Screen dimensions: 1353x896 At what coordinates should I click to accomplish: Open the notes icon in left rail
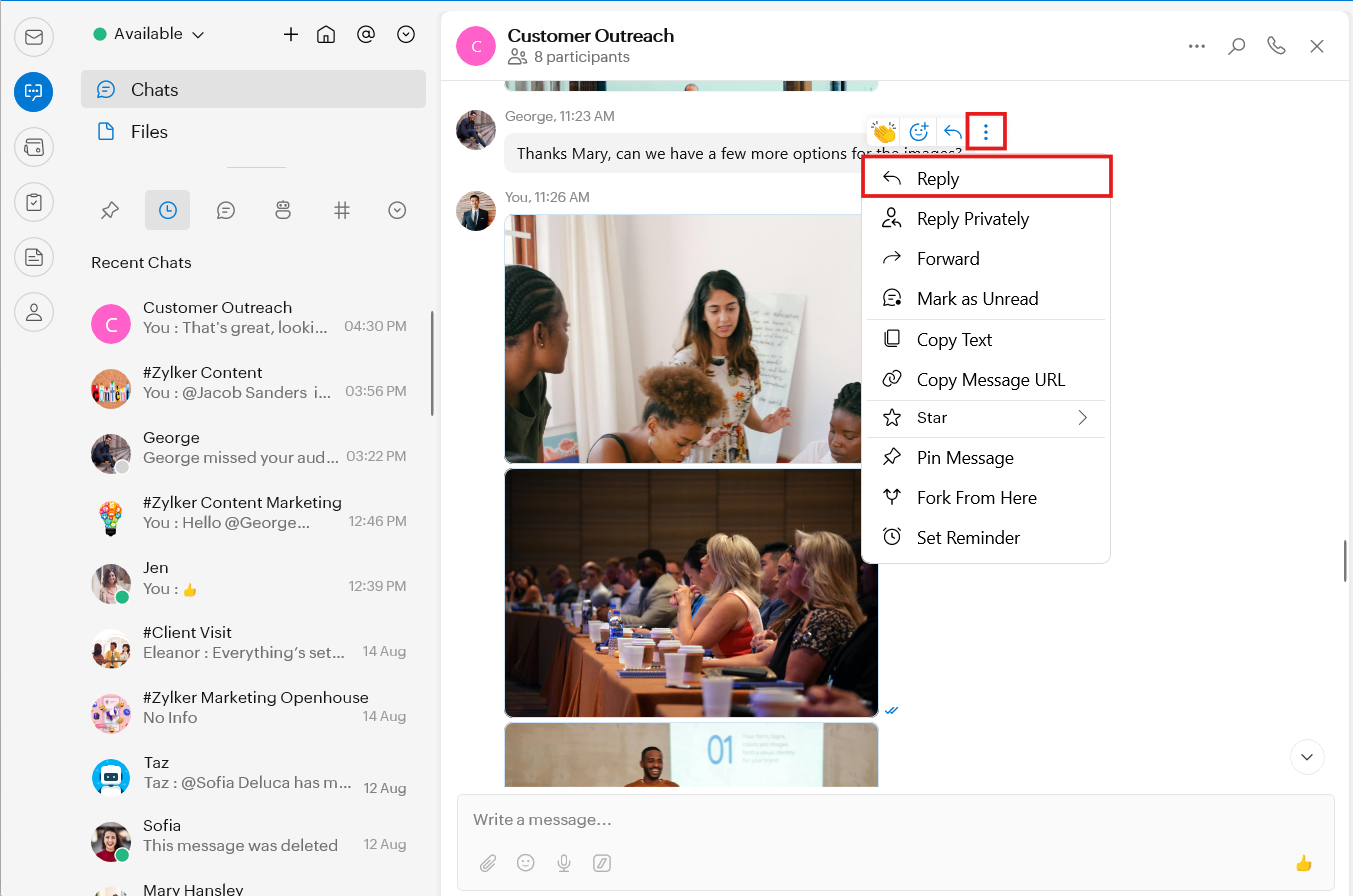pyautogui.click(x=34, y=257)
